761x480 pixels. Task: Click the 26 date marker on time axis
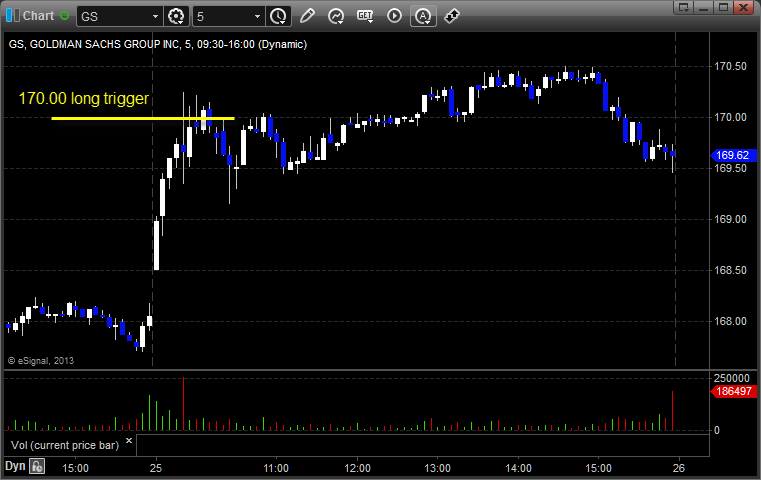point(678,468)
